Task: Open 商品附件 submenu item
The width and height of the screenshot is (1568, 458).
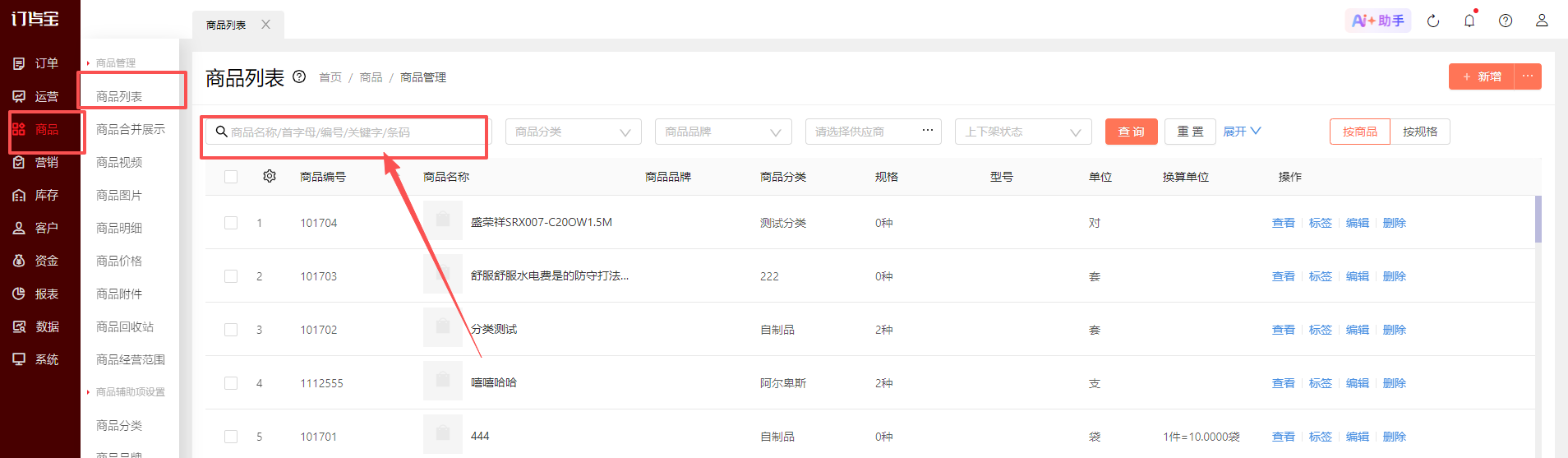Action: [x=119, y=294]
